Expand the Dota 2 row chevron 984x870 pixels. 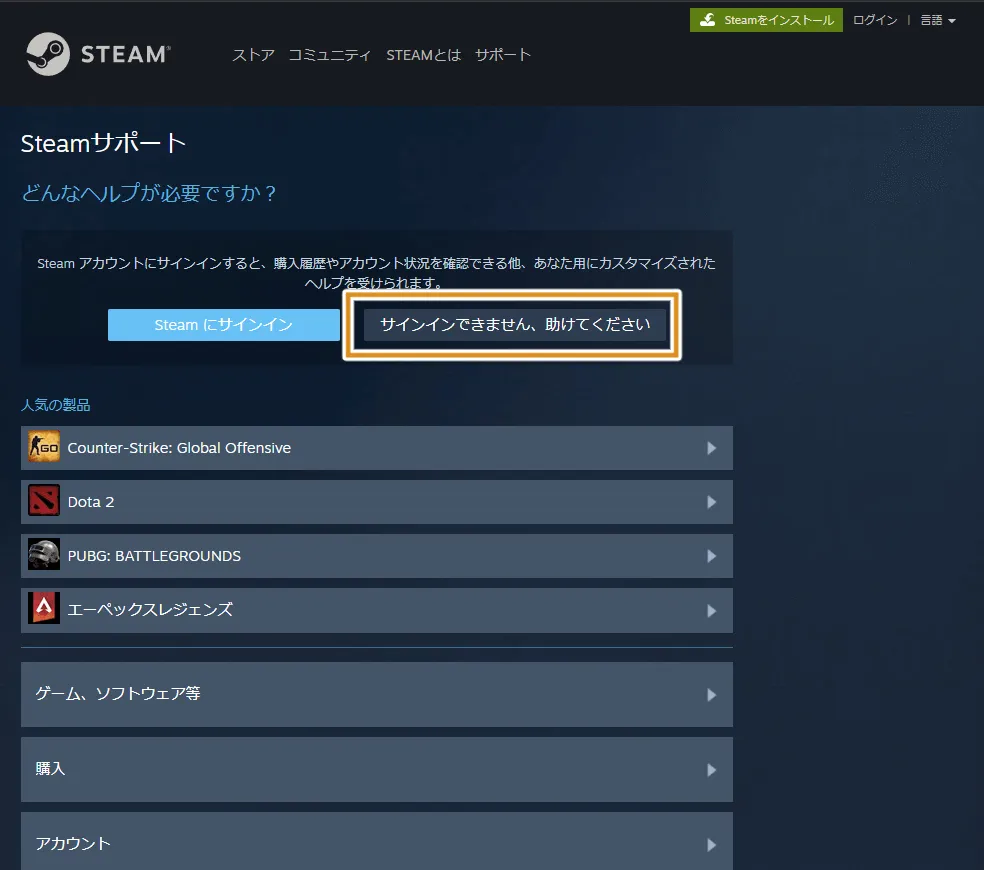(x=712, y=502)
